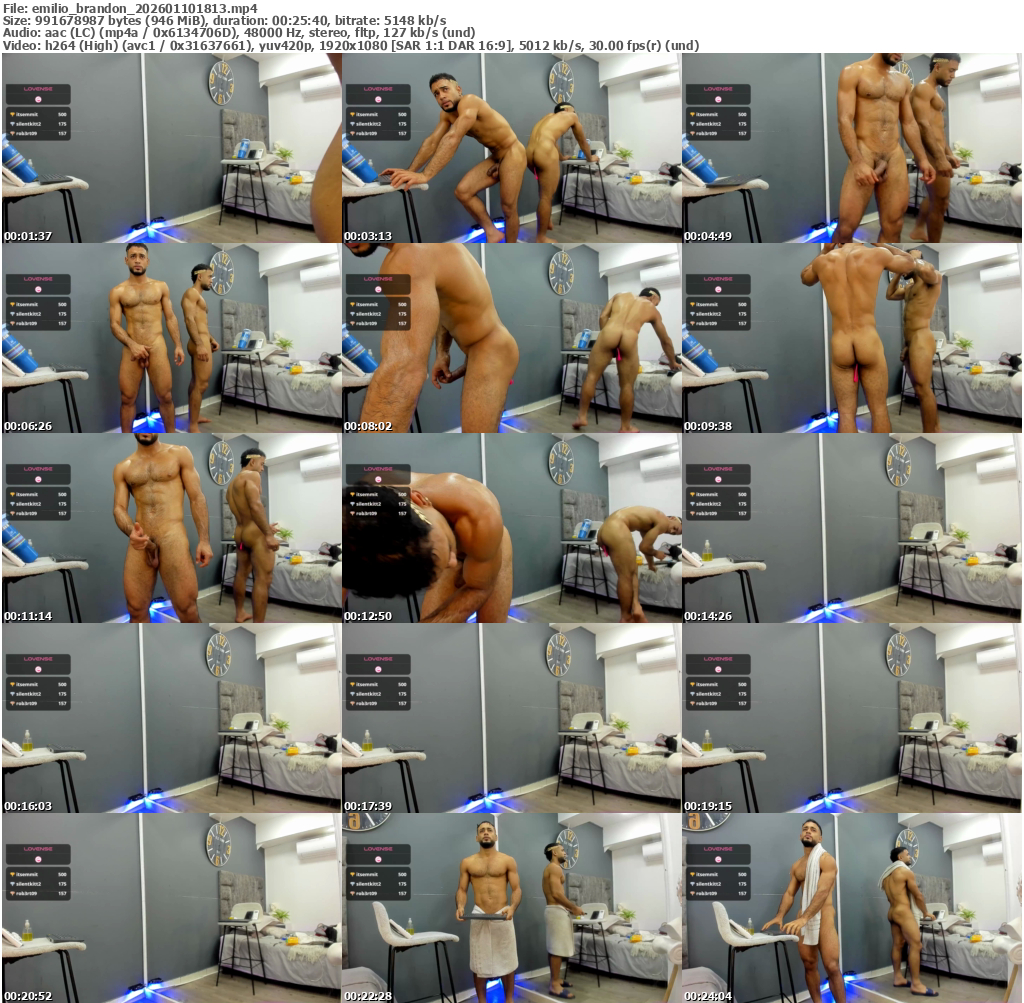Choose the frame stamped 00:12:50

tap(512, 528)
